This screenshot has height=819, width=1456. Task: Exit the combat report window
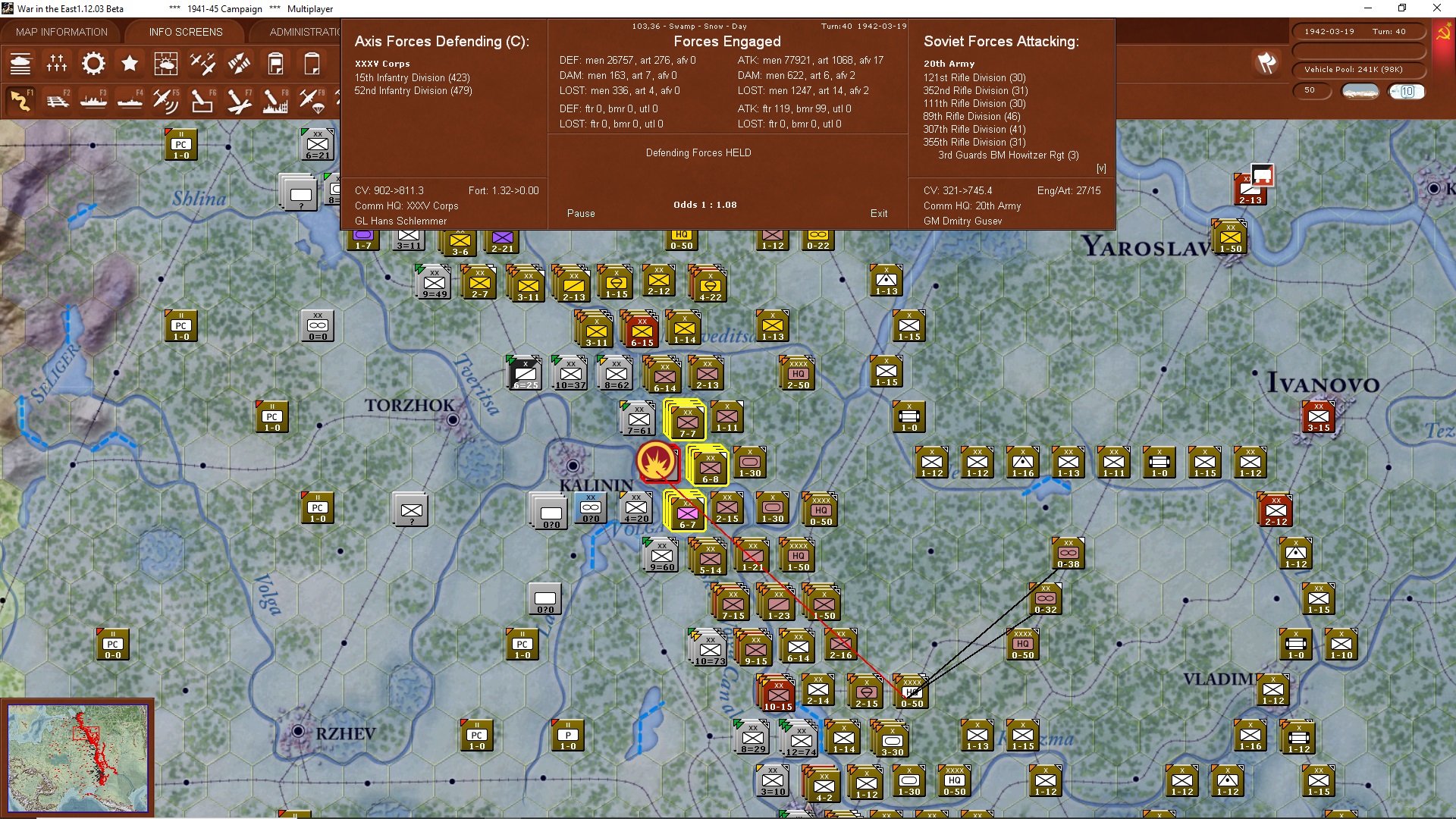pos(879,213)
